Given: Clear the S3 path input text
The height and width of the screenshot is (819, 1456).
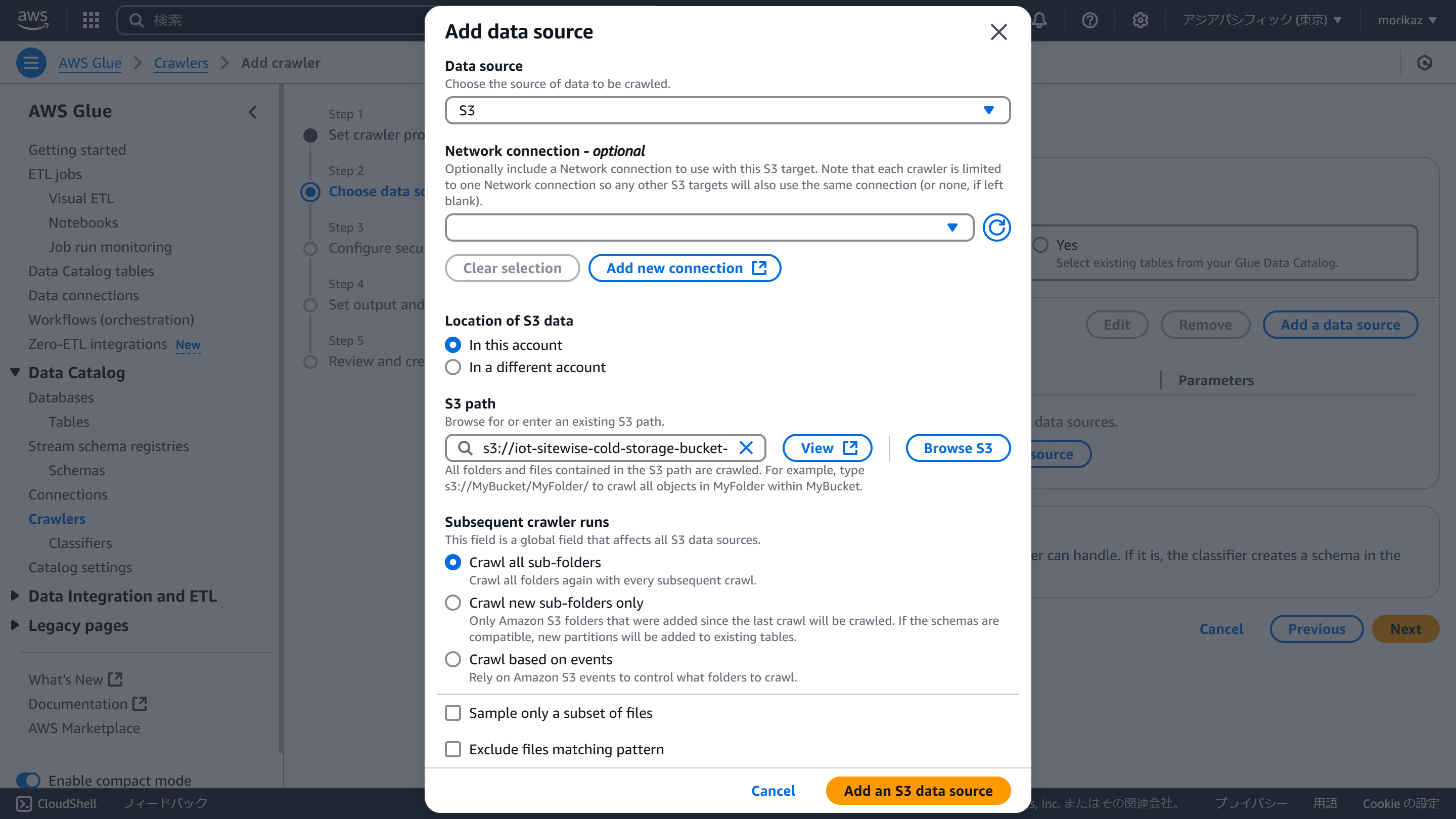Looking at the screenshot, I should pyautogui.click(x=746, y=447).
